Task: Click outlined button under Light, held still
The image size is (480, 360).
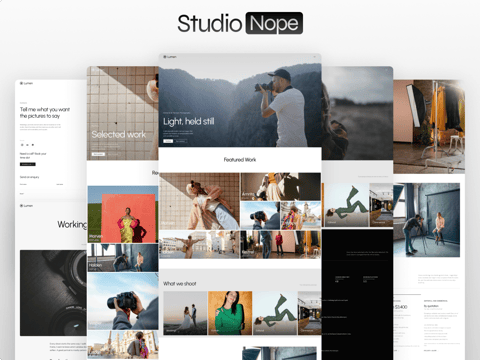Action: click(180, 141)
